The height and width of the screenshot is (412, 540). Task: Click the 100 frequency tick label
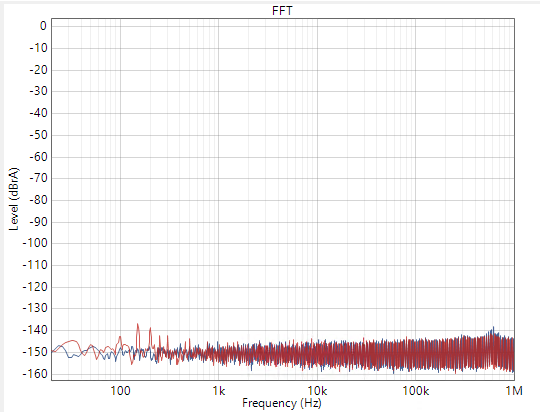pyautogui.click(x=120, y=391)
